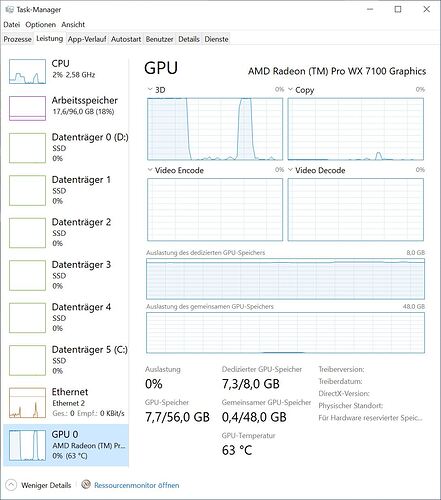Select the CPU usage graph thumbnail
Screen dimensions: 441x500
[x=27, y=71]
